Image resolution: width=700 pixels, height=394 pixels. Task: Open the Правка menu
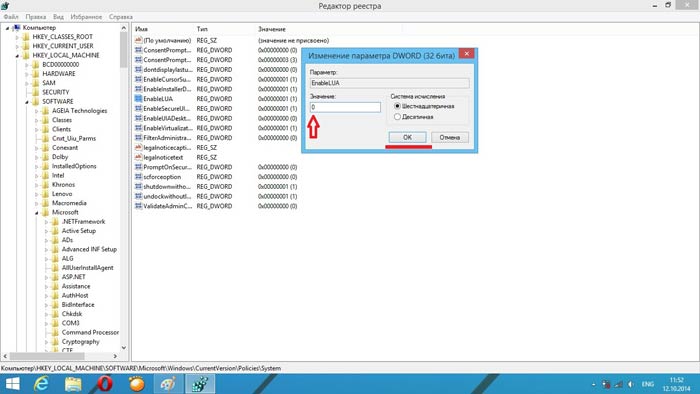36,17
